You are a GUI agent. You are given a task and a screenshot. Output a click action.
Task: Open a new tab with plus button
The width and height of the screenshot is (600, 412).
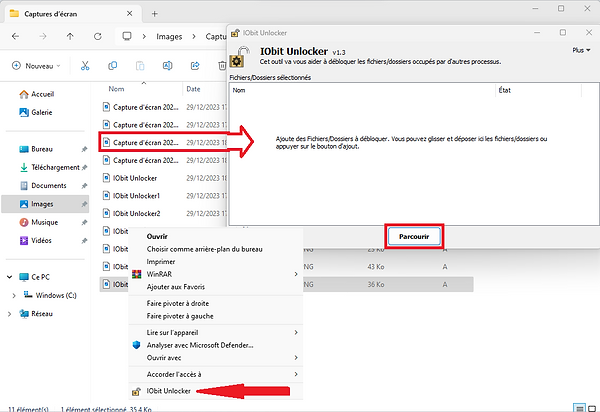[155, 14]
